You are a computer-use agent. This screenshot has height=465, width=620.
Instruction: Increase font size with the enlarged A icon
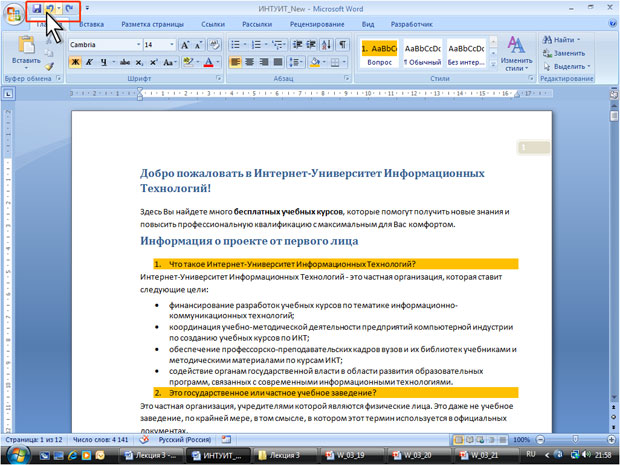pyautogui.click(x=185, y=45)
